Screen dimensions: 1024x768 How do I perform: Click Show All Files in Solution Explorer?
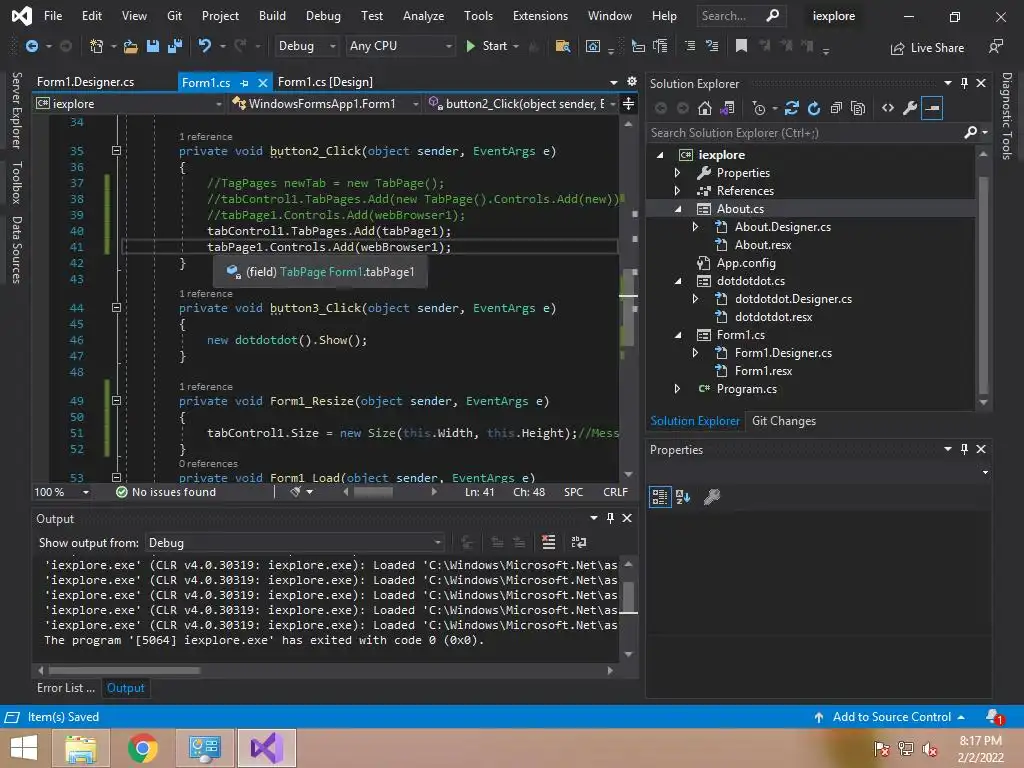(858, 108)
